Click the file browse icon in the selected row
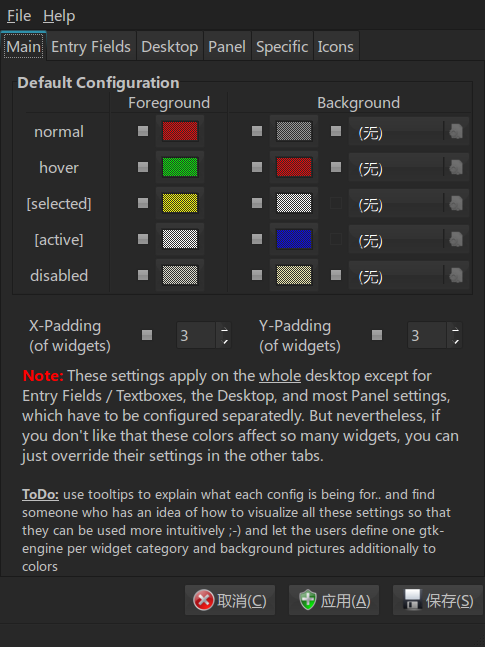 456,203
